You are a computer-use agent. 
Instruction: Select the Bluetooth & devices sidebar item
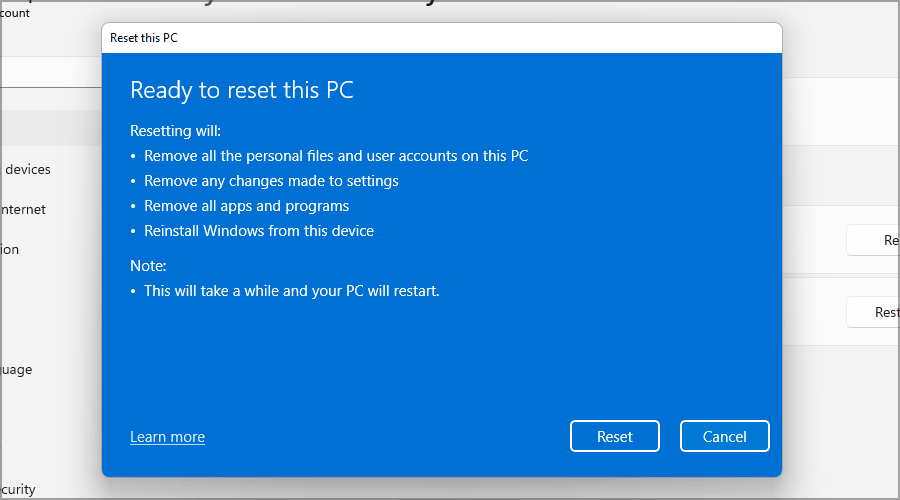[x=27, y=169]
